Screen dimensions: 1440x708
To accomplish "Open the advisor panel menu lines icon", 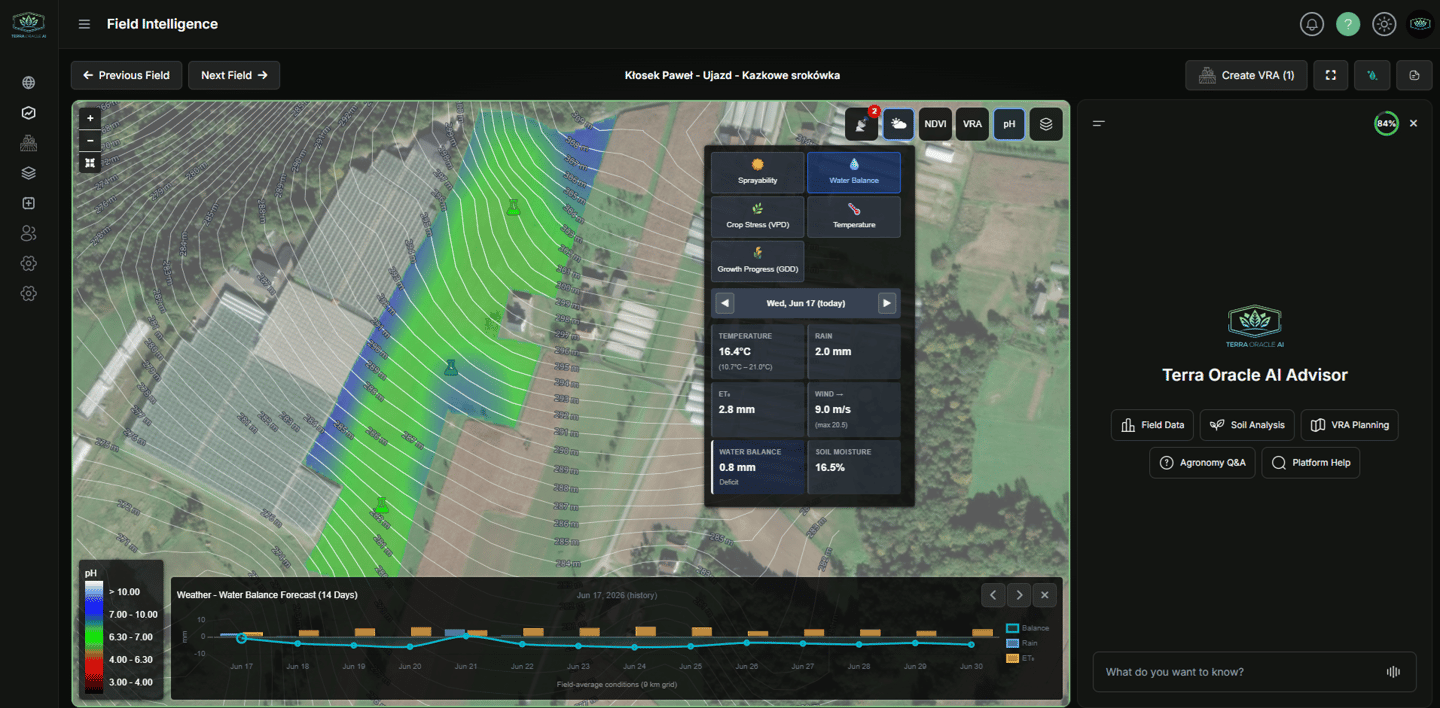I will pyautogui.click(x=1099, y=123).
